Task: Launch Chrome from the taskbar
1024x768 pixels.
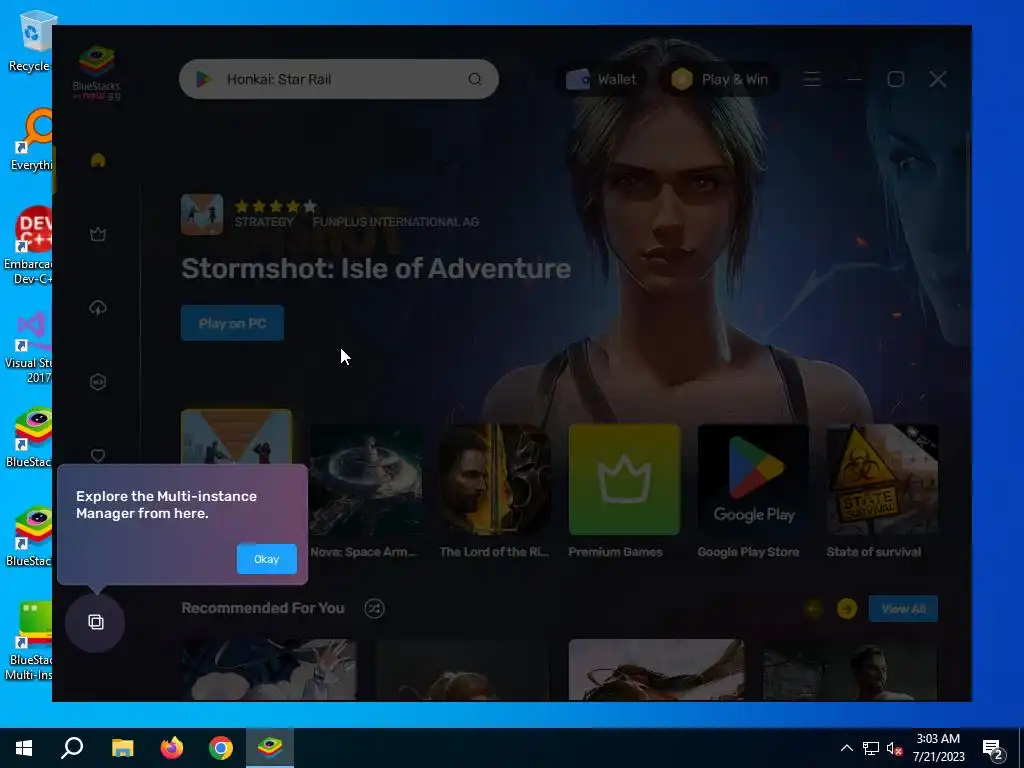Action: 221,748
